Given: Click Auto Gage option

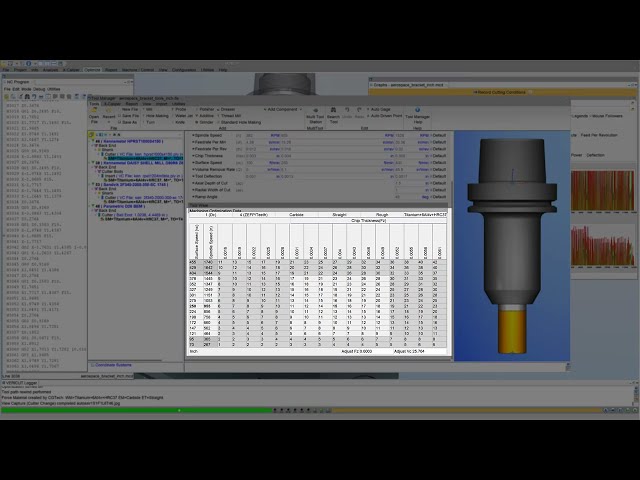Looking at the screenshot, I should 378,109.
